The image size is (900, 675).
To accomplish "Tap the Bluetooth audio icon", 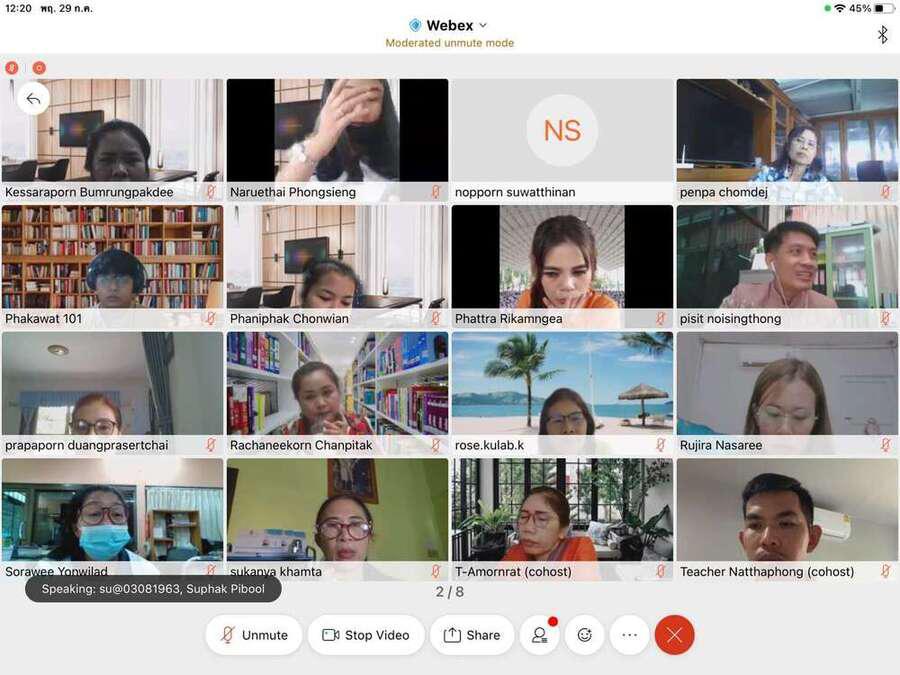I will click(882, 35).
